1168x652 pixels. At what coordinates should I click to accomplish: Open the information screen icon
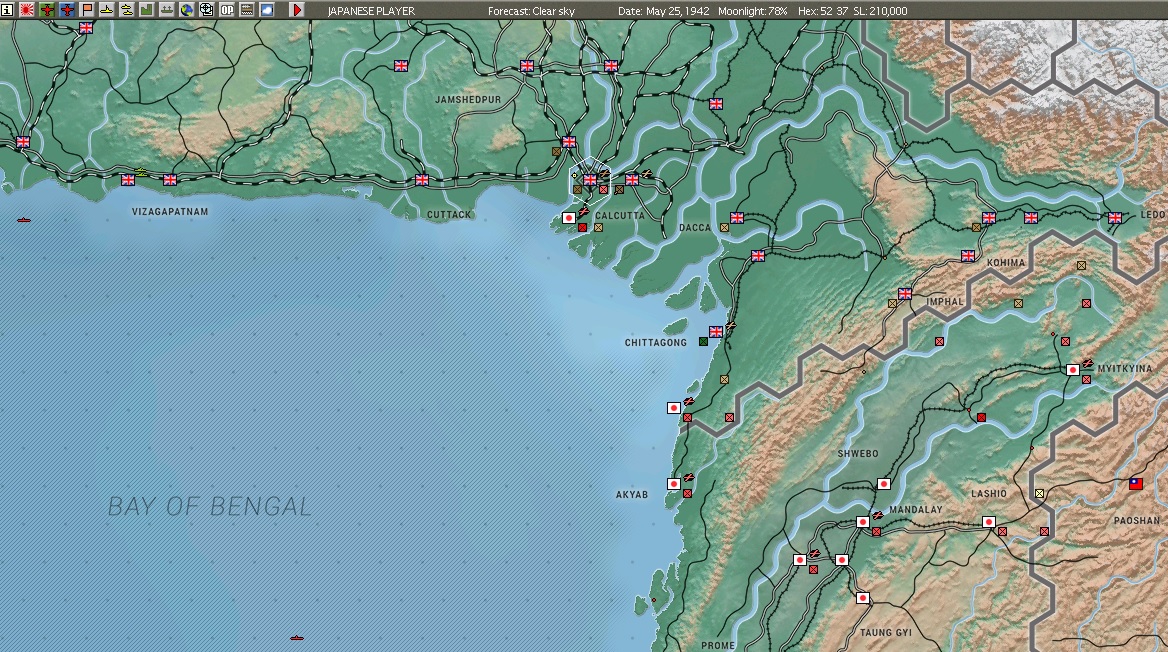(x=7, y=10)
